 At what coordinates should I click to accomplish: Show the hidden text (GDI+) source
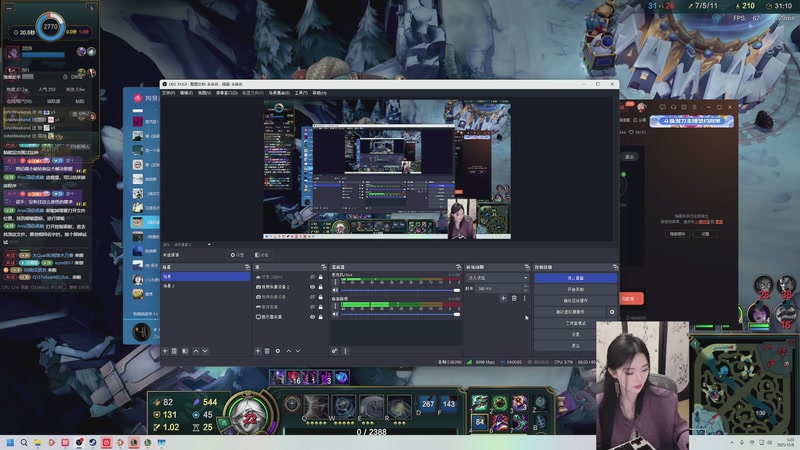[312, 277]
